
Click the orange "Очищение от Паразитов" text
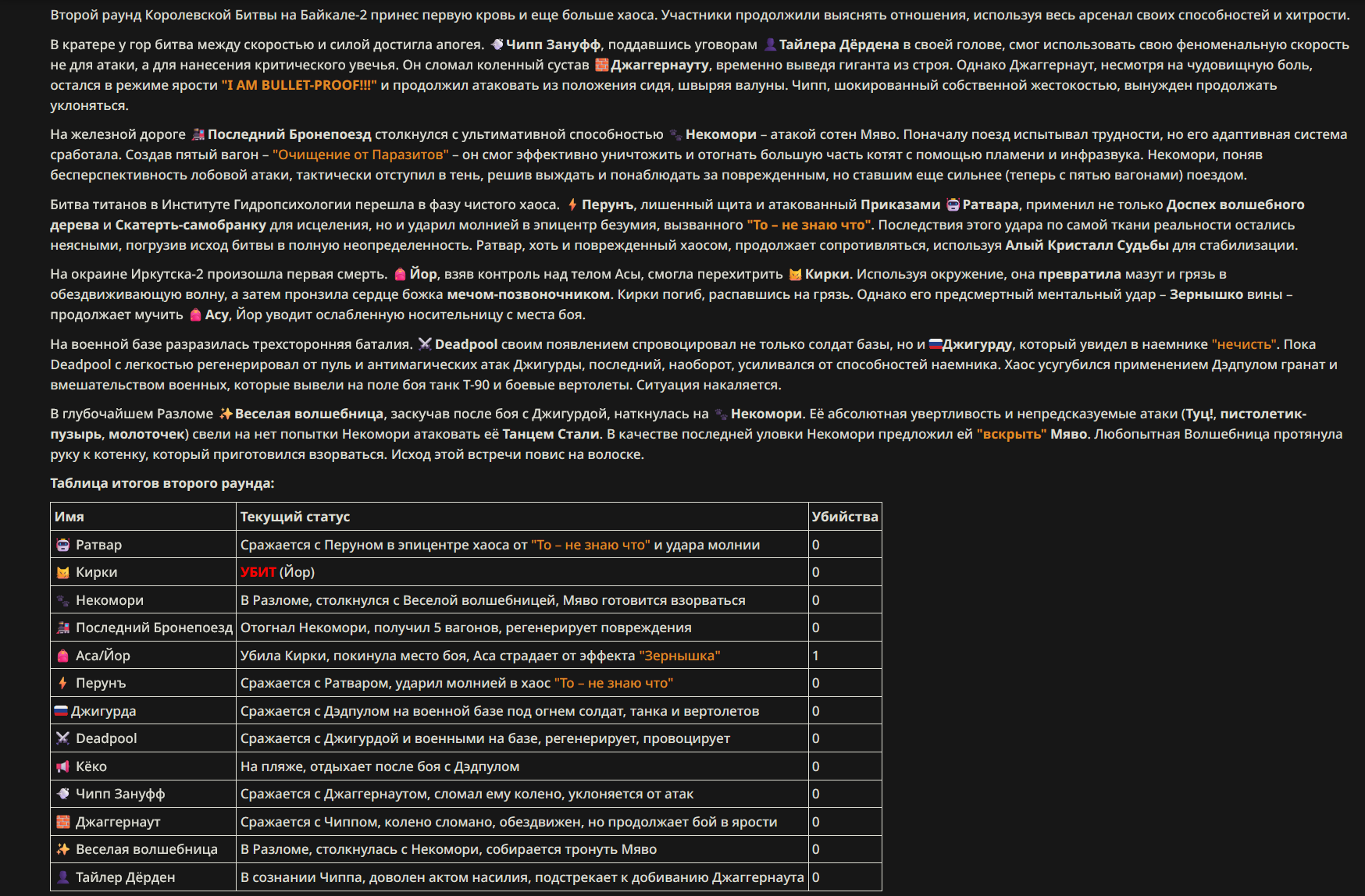pos(361,155)
